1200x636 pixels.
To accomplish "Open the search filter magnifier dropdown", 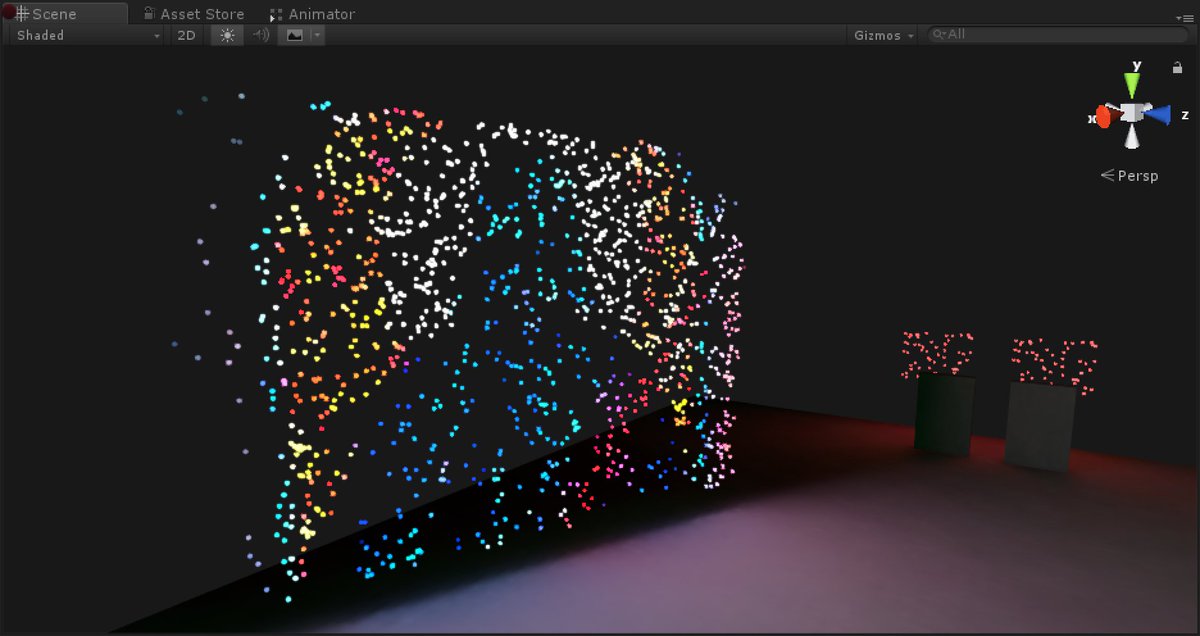I will [939, 34].
